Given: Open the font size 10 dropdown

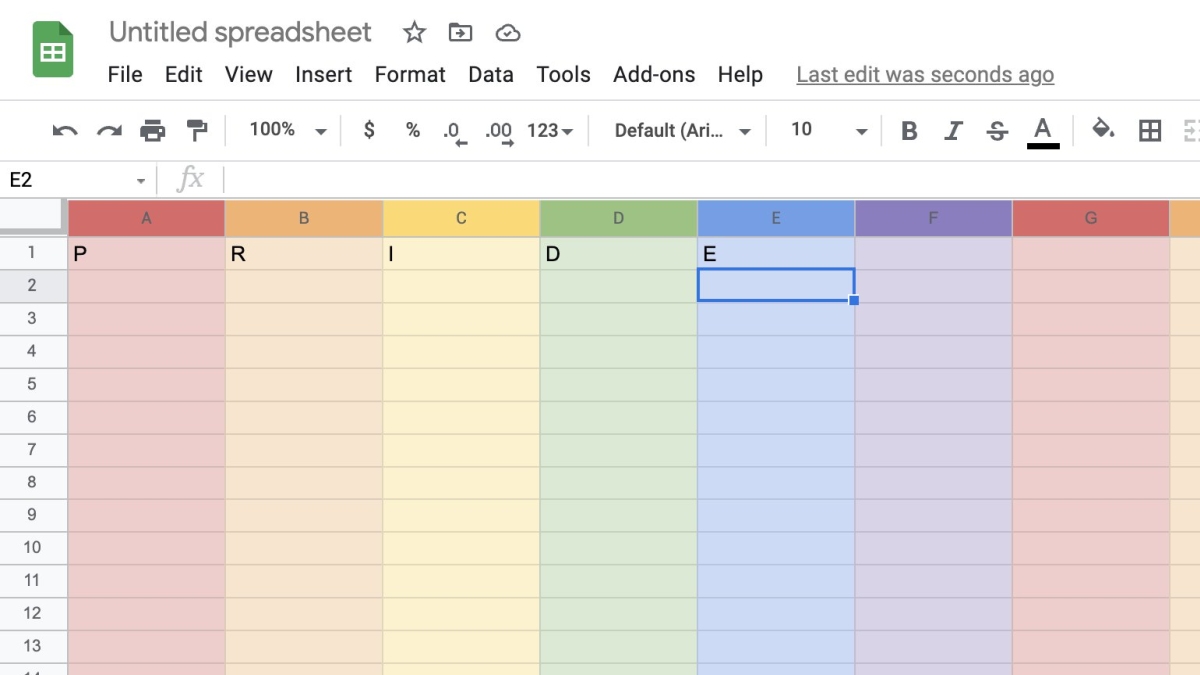Looking at the screenshot, I should click(829, 130).
